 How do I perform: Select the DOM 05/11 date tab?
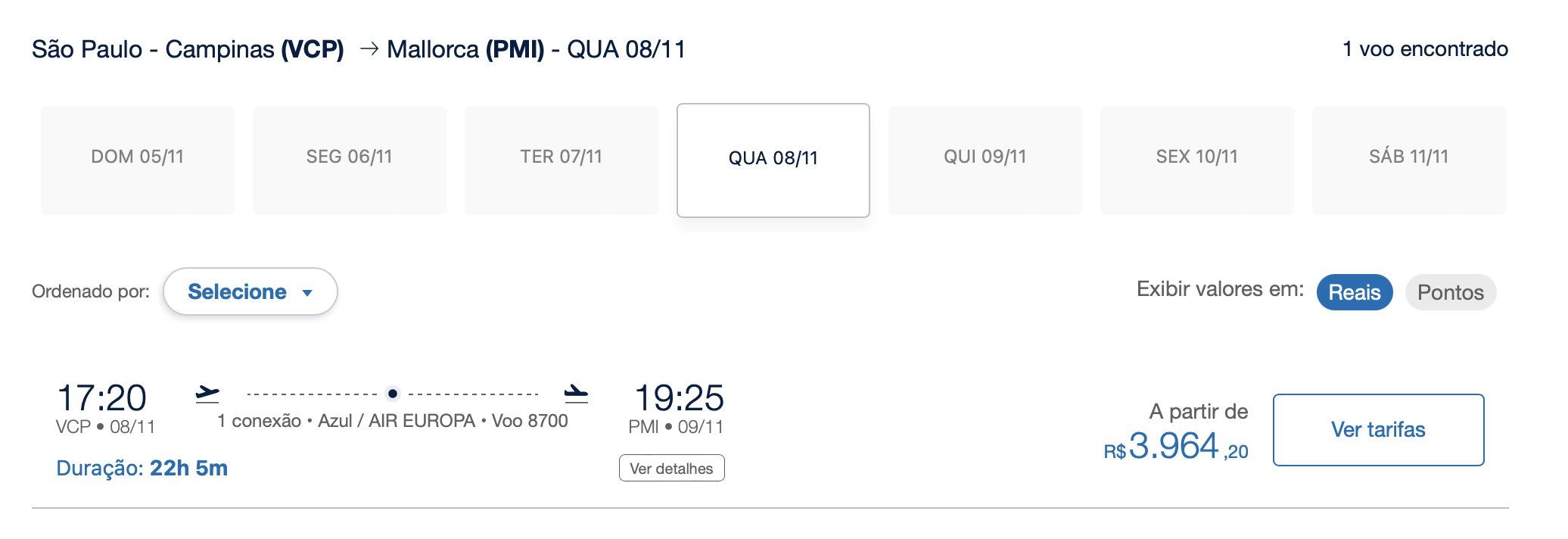tap(138, 160)
